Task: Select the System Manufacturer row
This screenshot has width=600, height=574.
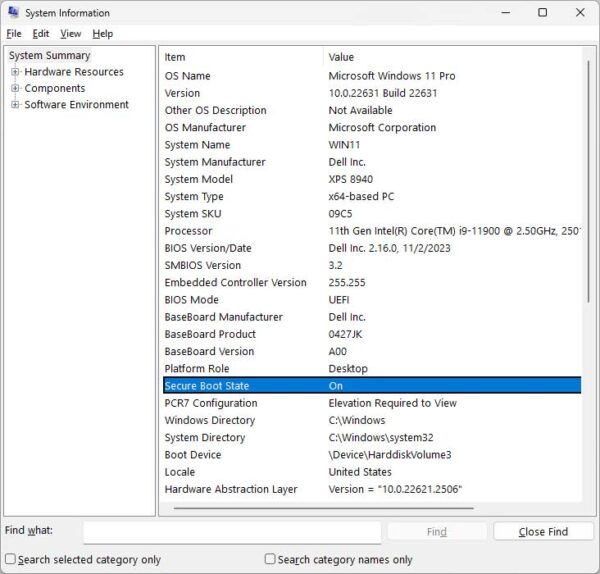Action: pyautogui.click(x=372, y=162)
